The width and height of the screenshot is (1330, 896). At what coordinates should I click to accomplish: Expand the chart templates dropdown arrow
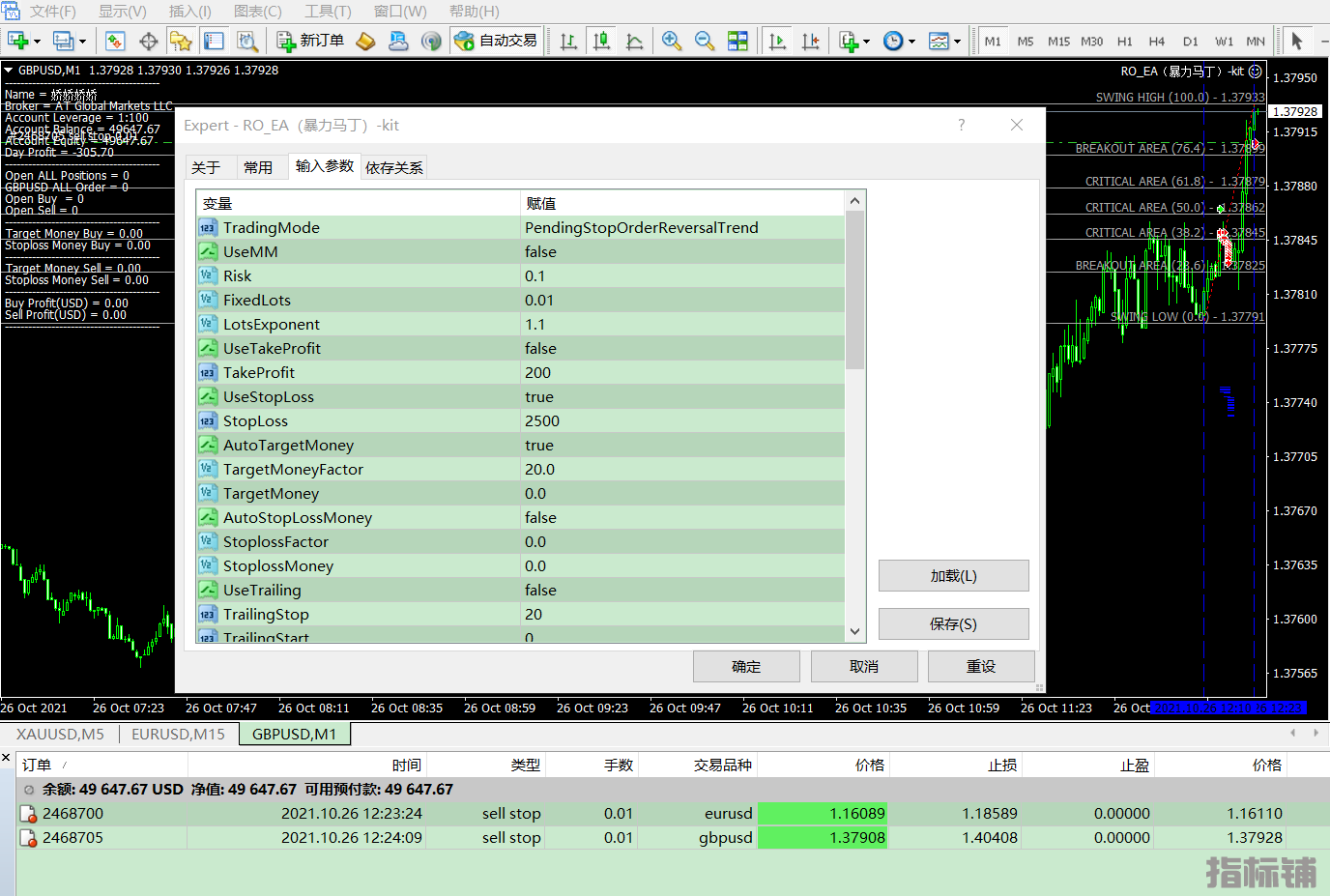click(957, 42)
